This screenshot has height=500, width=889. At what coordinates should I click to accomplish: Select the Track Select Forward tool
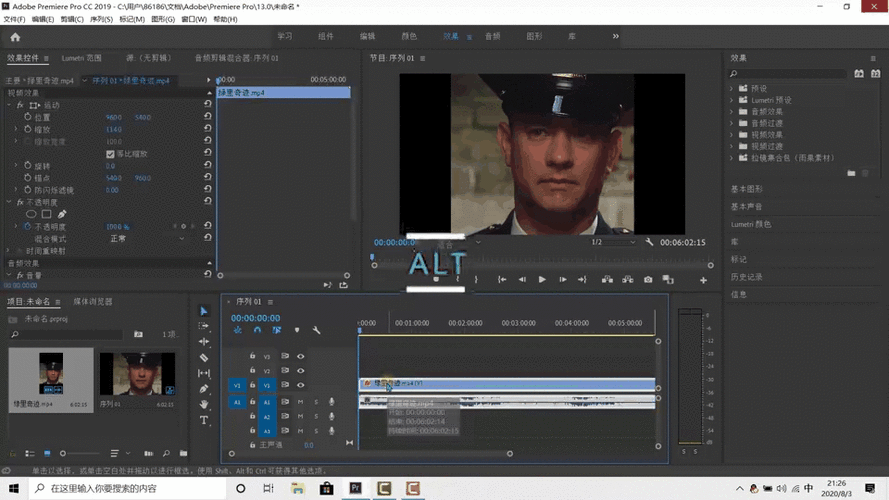[x=204, y=326]
